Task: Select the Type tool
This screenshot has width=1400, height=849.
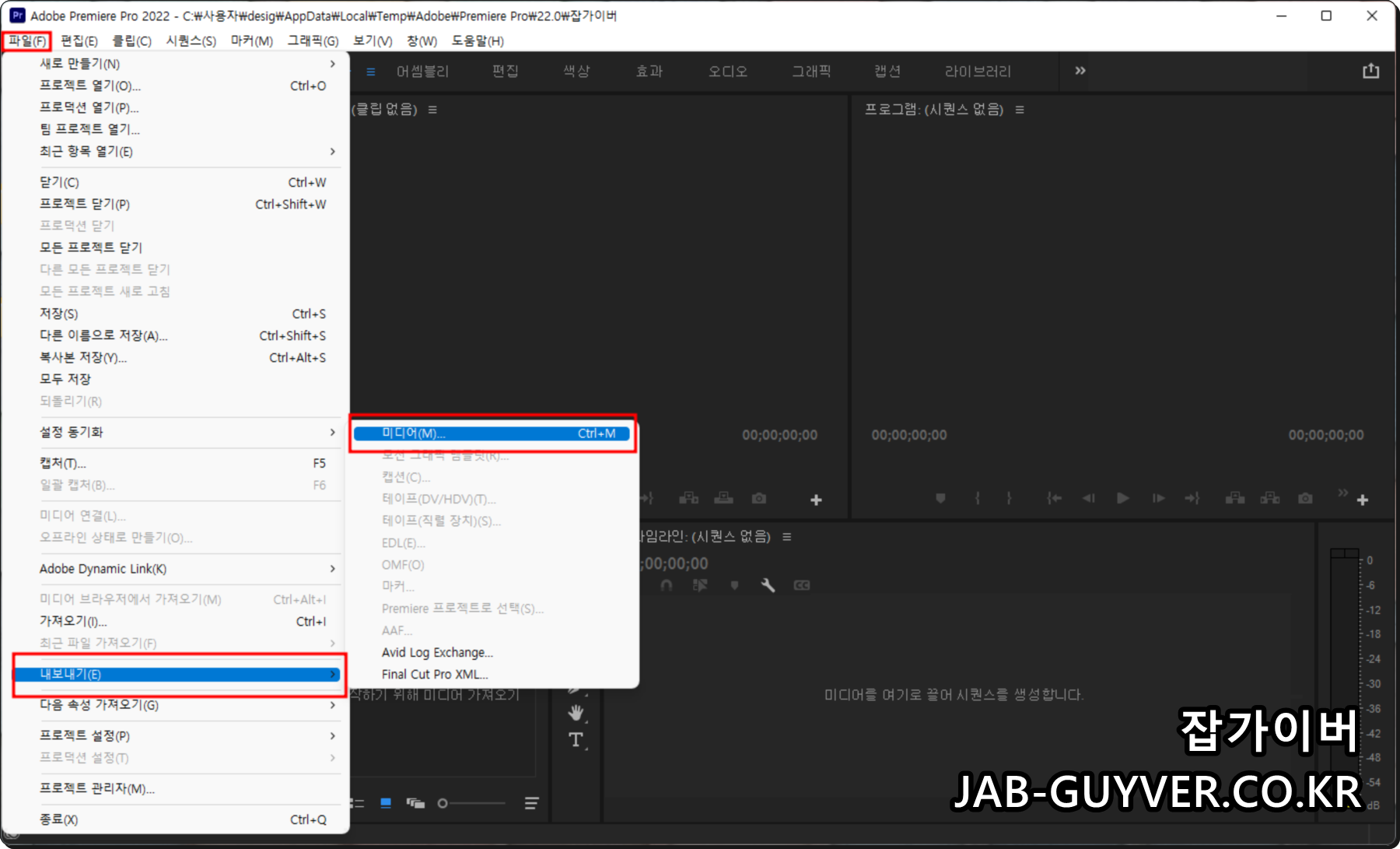Action: tap(576, 740)
